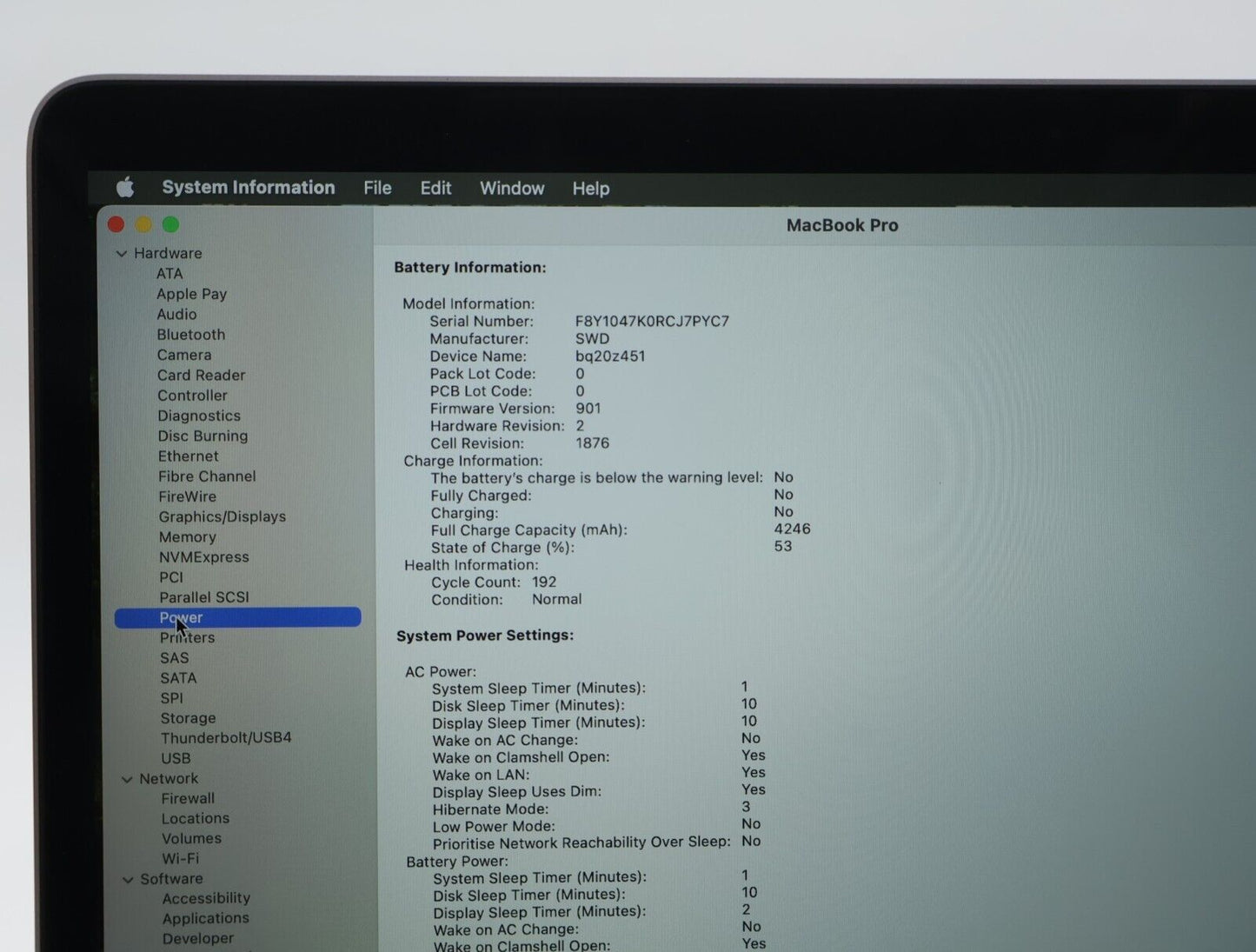Click the Cycle Count value 192

click(544, 582)
